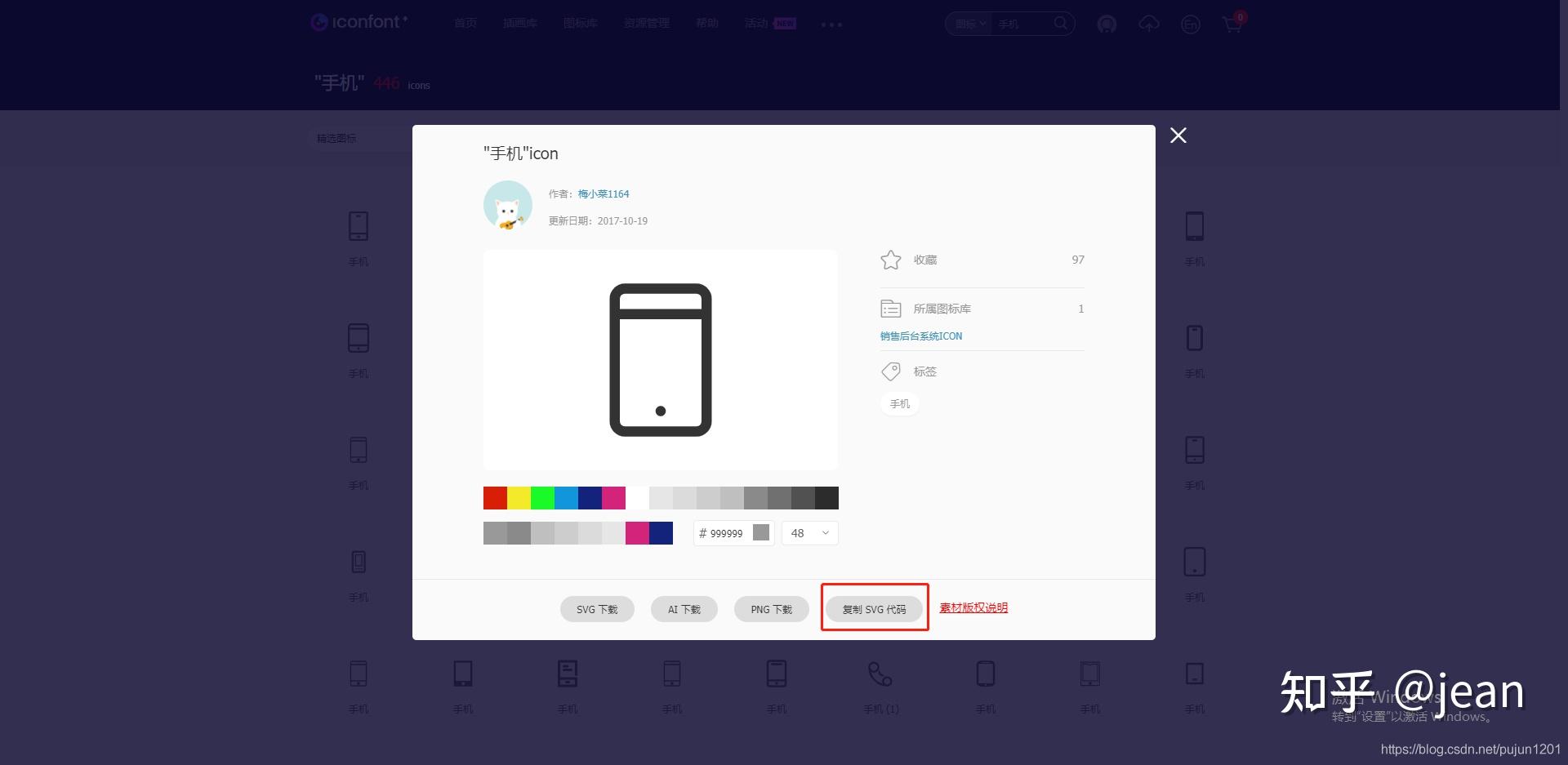Pick the bright green color swatch
This screenshot has height=765, width=1568.
point(542,498)
